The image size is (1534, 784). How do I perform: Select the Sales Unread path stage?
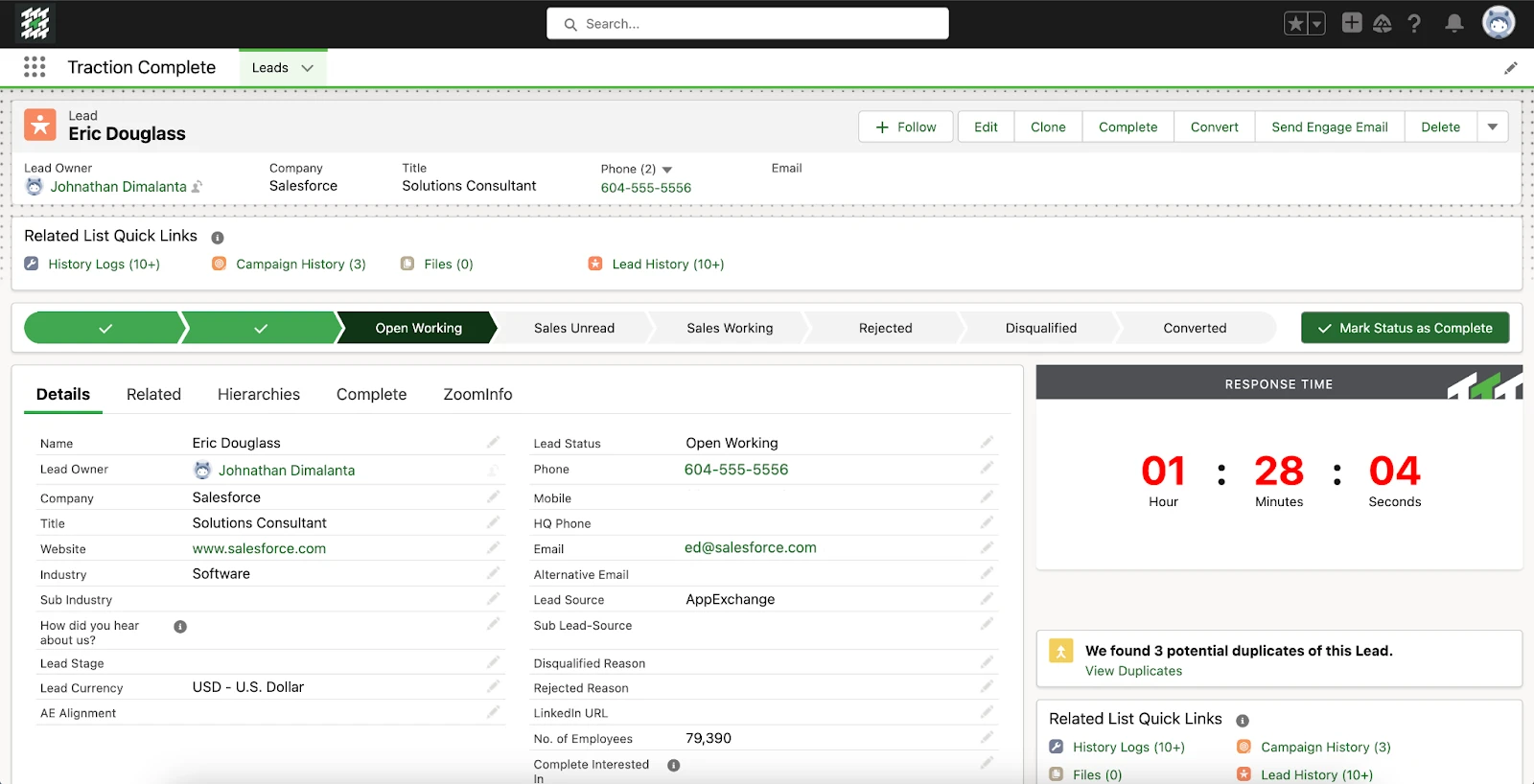coord(574,328)
